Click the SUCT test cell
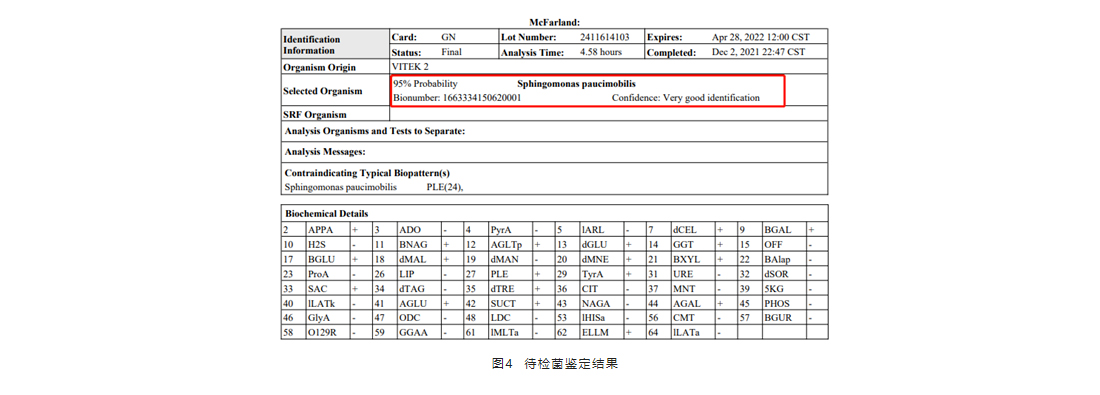Viewport: 1100px width, 395px height. coord(510,303)
